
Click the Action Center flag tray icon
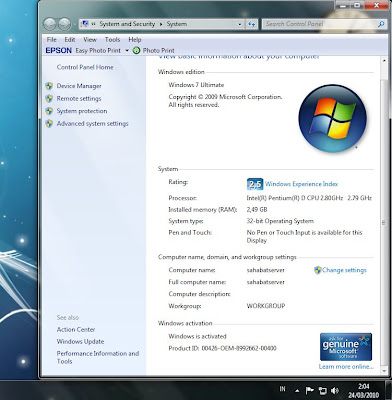[310, 390]
